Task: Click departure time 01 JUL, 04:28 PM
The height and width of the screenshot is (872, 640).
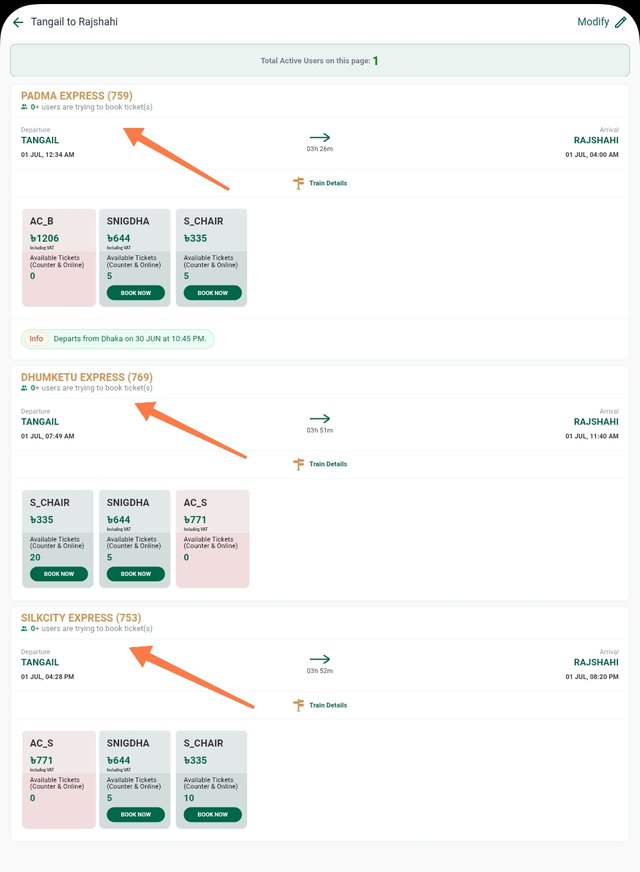Action: 48,677
